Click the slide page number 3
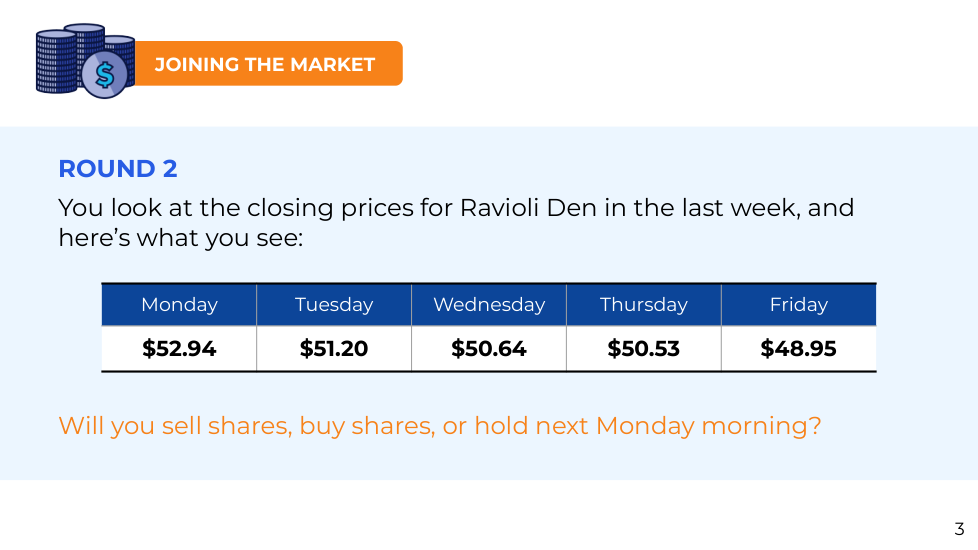Image resolution: width=978 pixels, height=550 pixels. tap(959, 529)
